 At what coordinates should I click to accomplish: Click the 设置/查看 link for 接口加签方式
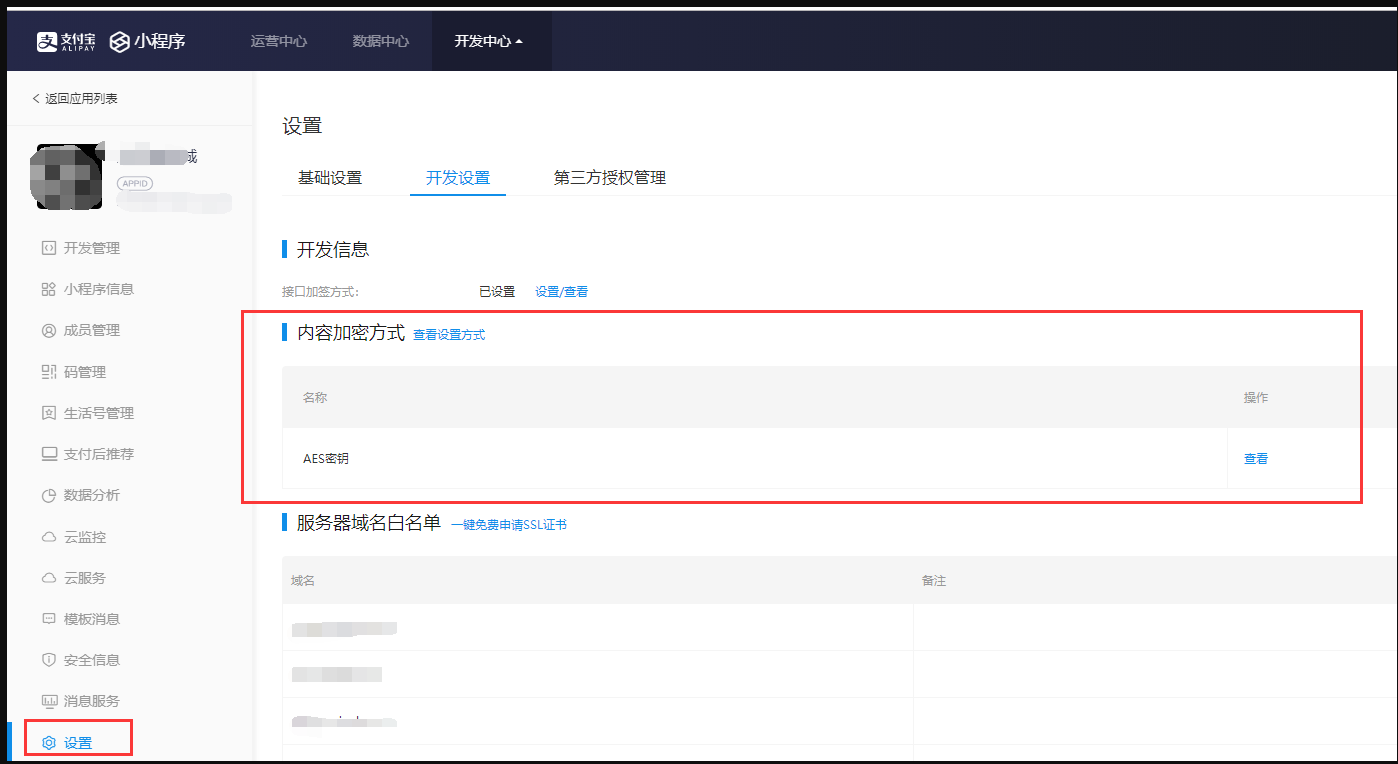[562, 292]
